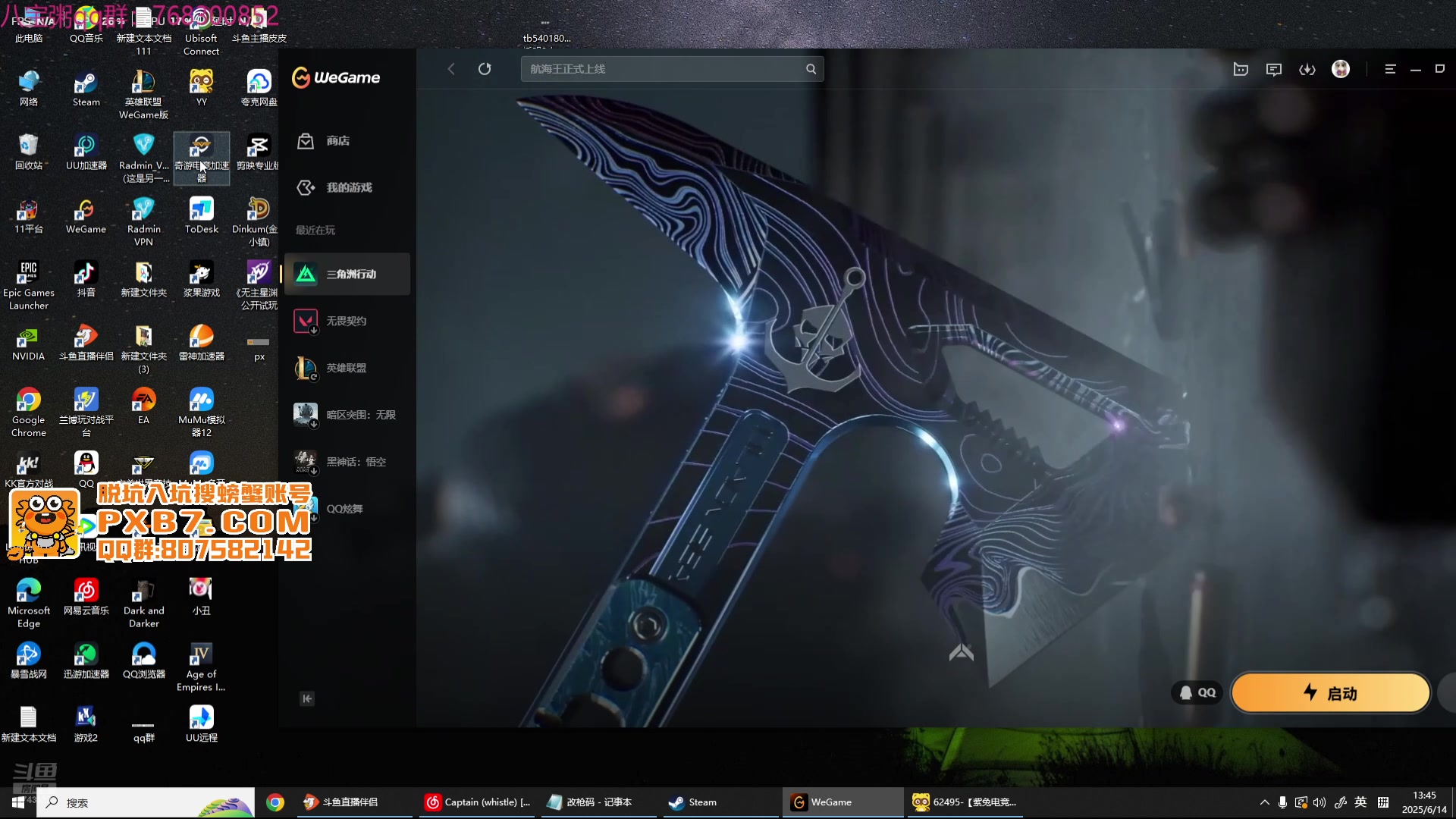1456x819 pixels.
Task: Select the MuMu模拟器12 desktop icon
Action: [x=201, y=413]
